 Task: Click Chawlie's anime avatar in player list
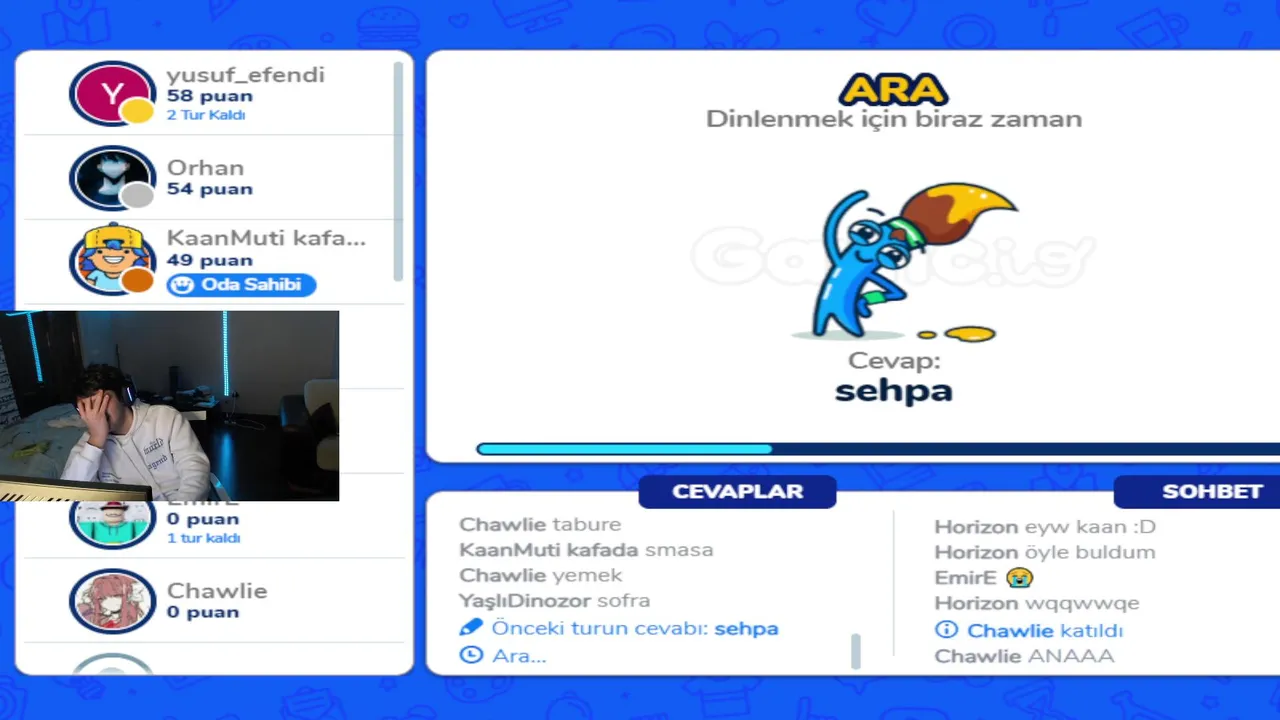pos(112,601)
